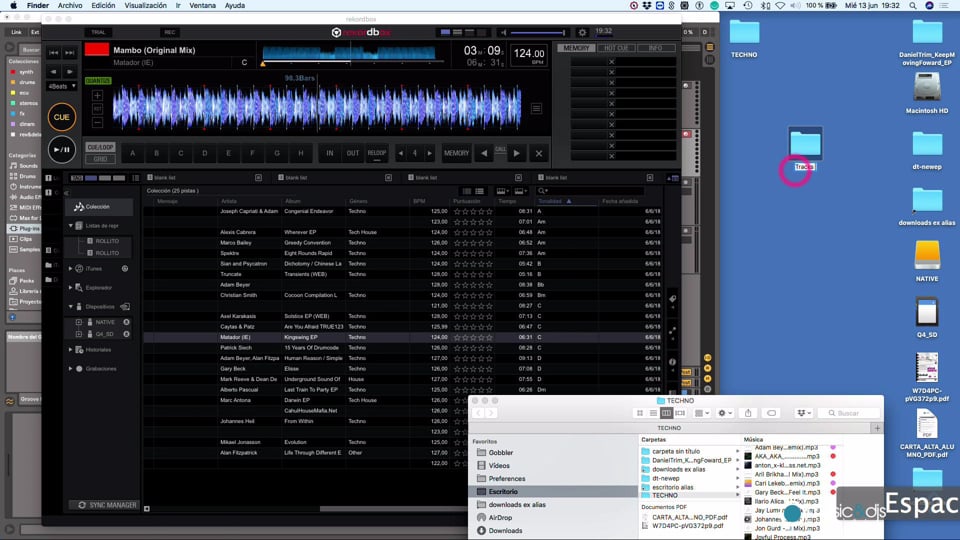Switch to CUE/LOOP panel mode
The height and width of the screenshot is (540, 960).
[x=100, y=148]
